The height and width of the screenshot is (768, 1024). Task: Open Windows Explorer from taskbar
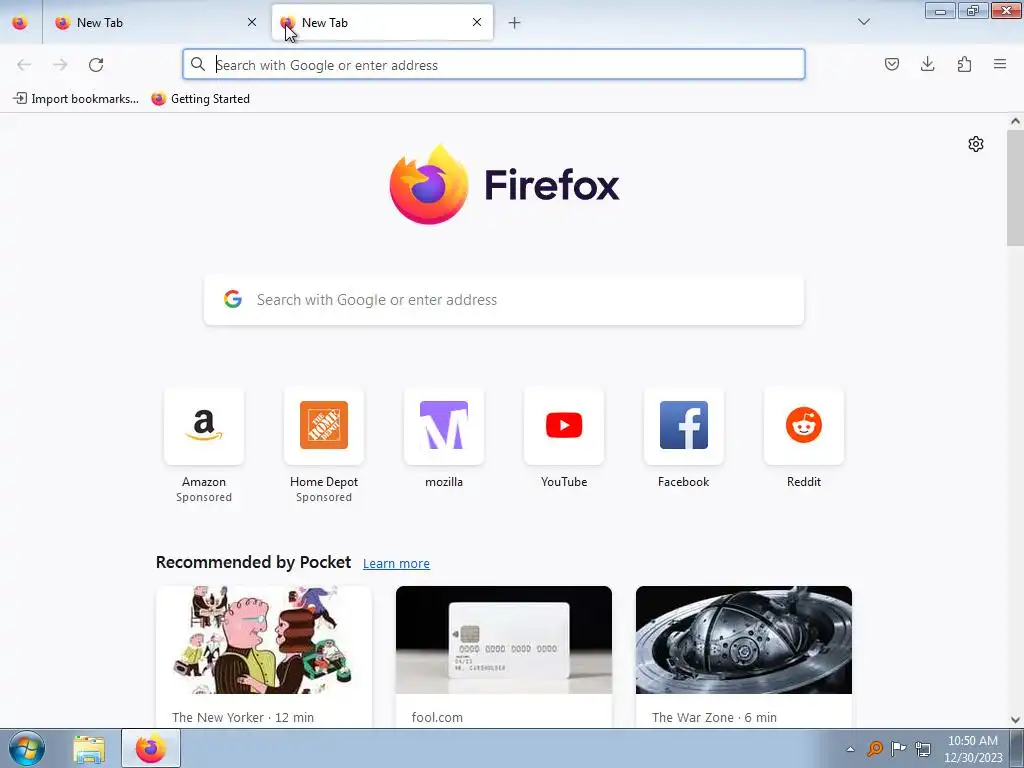89,749
